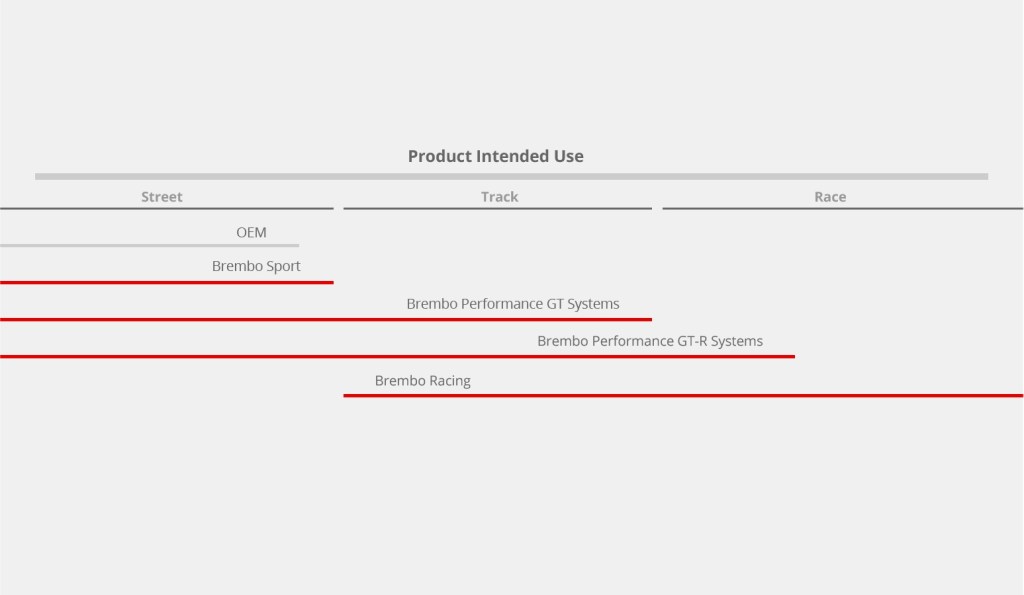Click the Brembo Sport label
Image resolution: width=1024 pixels, height=595 pixels.
256,266
